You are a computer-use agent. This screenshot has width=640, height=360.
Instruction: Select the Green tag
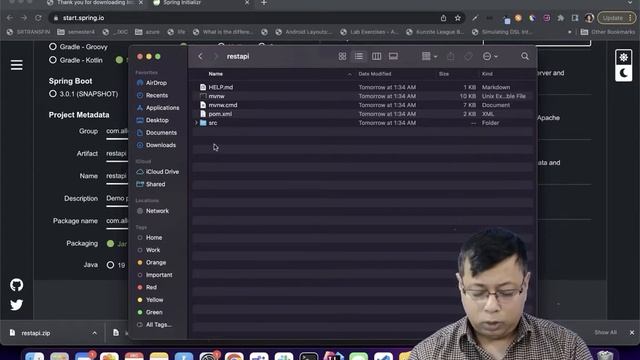coord(154,312)
